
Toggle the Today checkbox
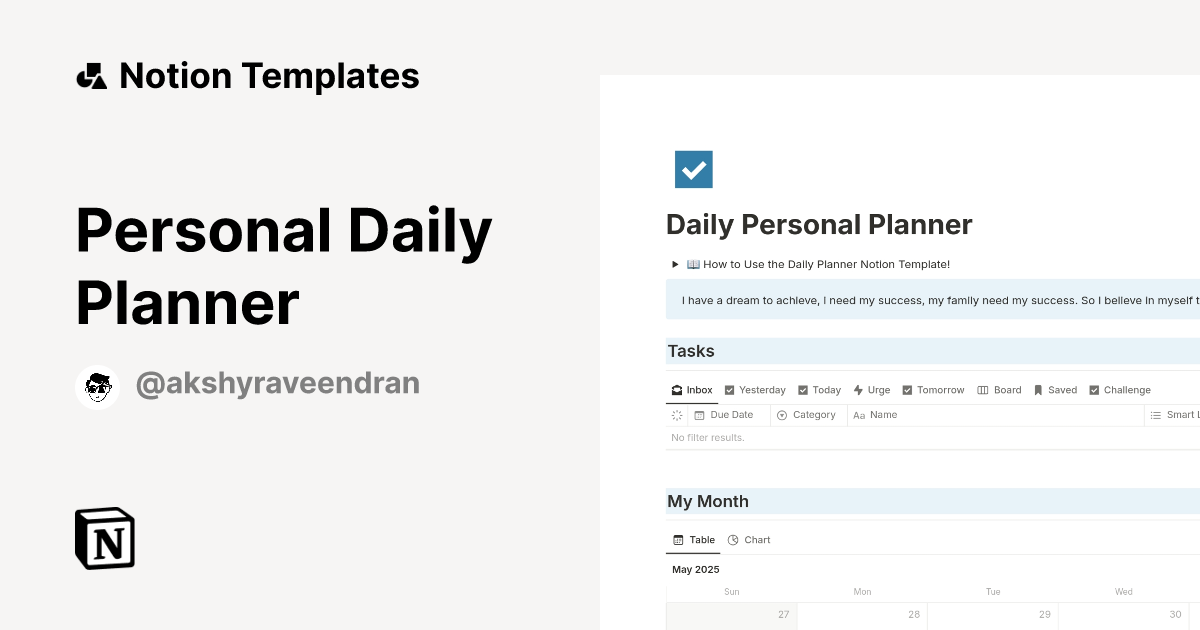coord(801,389)
